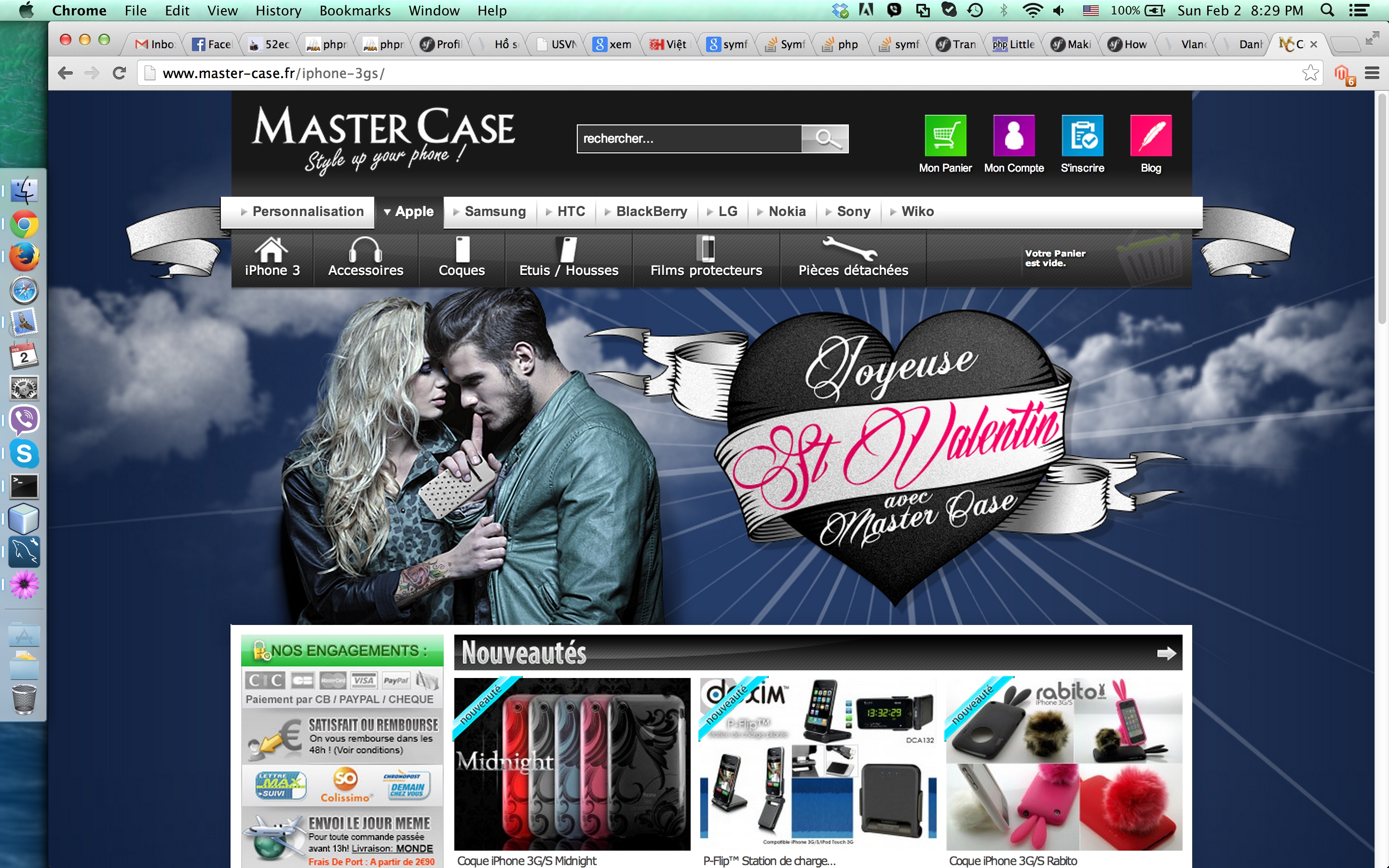
Task: Open the Chrome History menu
Action: [278, 10]
